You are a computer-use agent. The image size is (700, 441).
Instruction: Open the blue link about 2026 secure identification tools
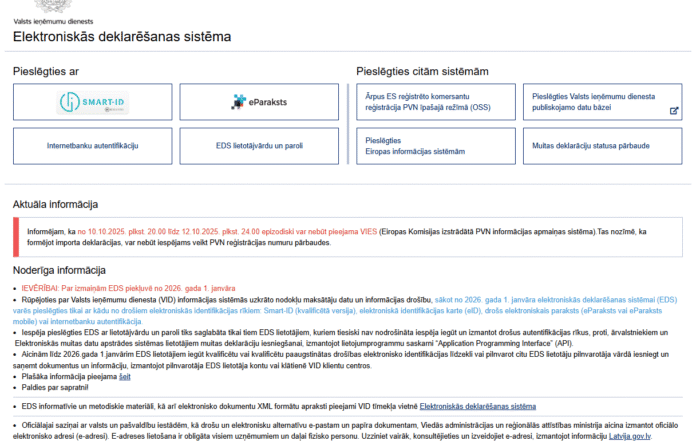[345, 311]
